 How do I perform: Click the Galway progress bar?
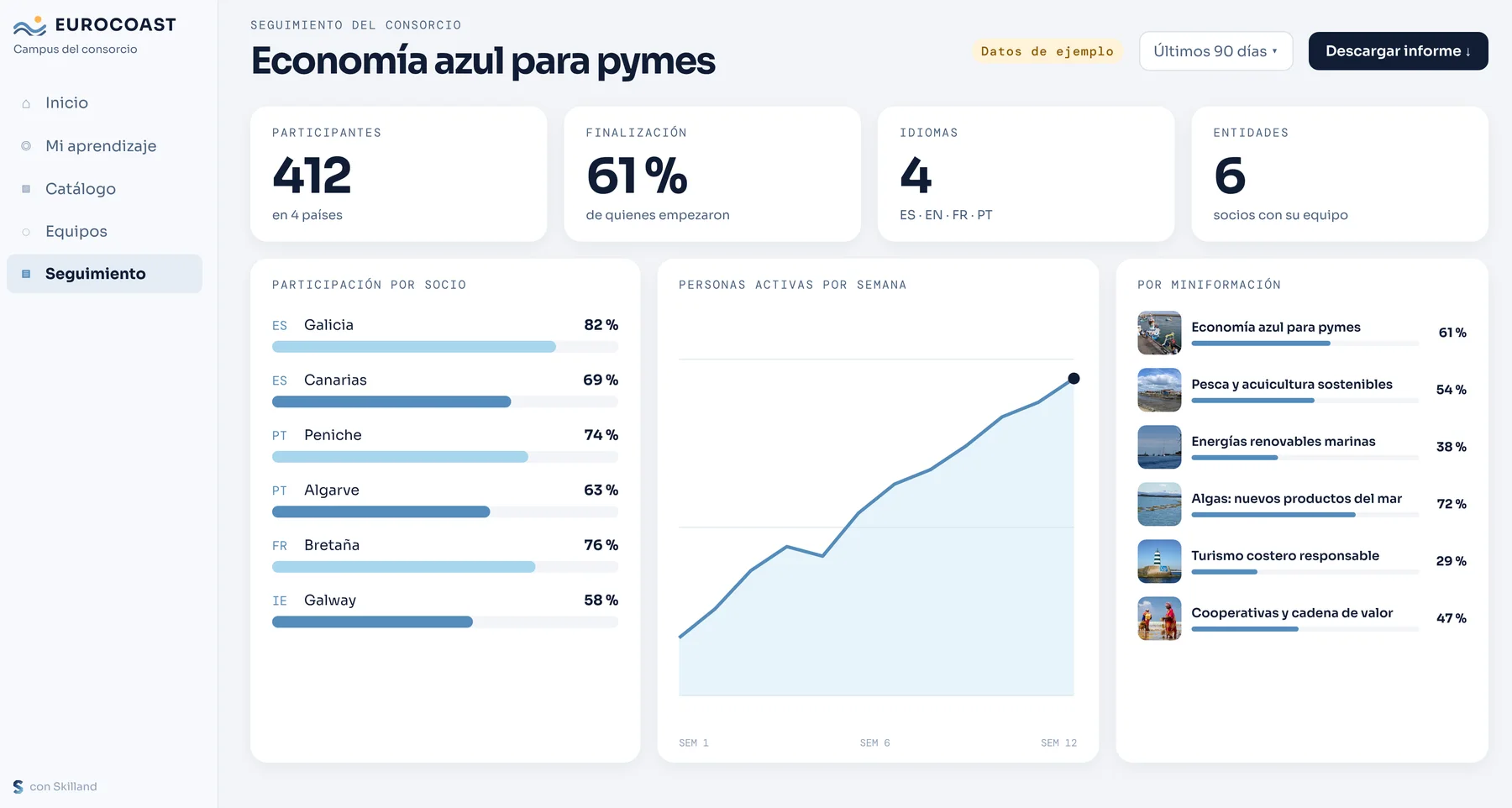tap(445, 622)
